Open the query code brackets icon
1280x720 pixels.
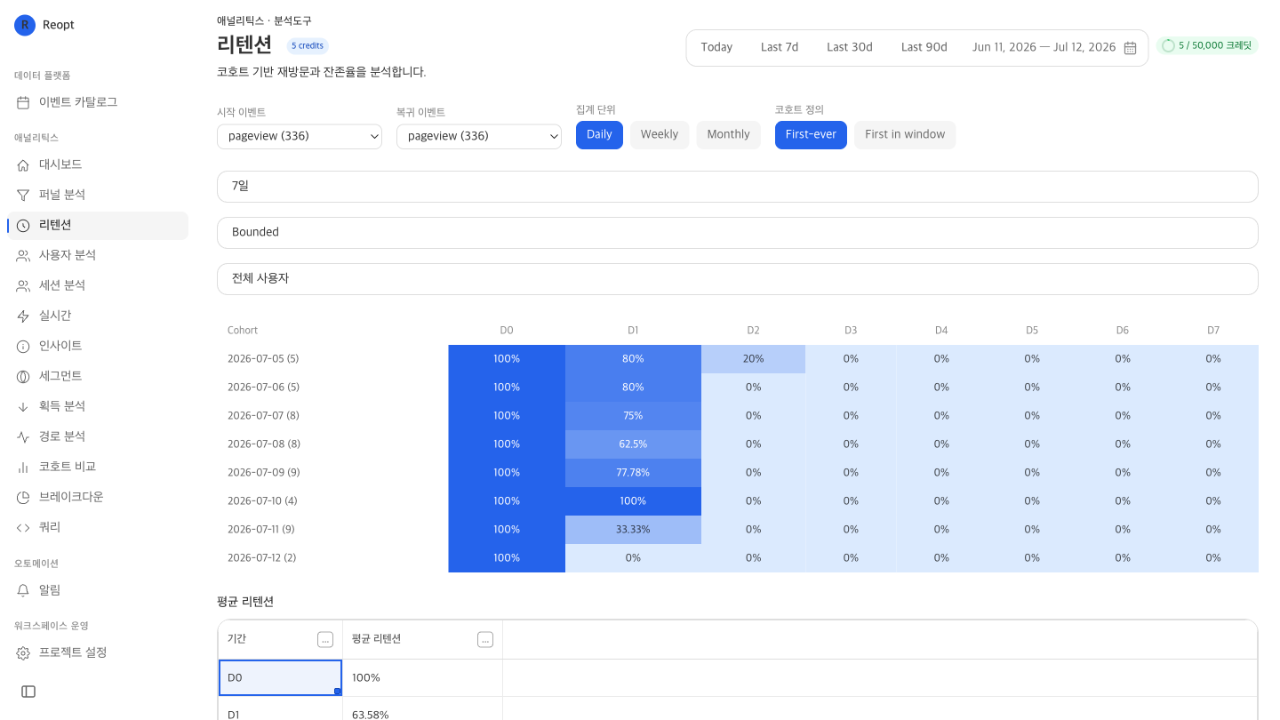pyautogui.click(x=23, y=528)
